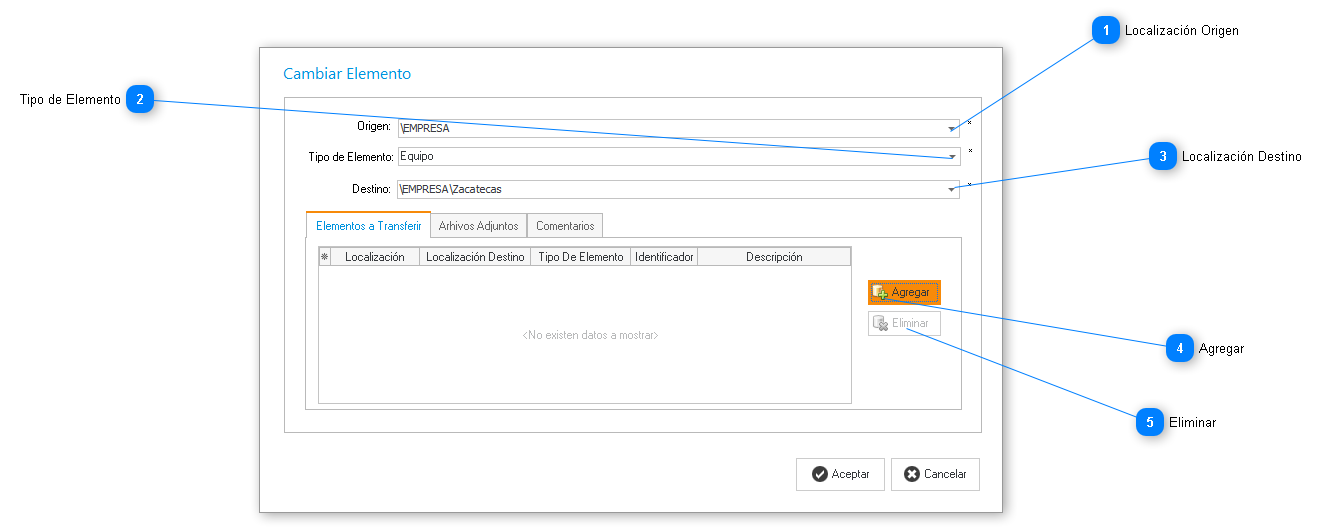Click callout marker 2 for Tipo de Elemento

tap(139, 99)
